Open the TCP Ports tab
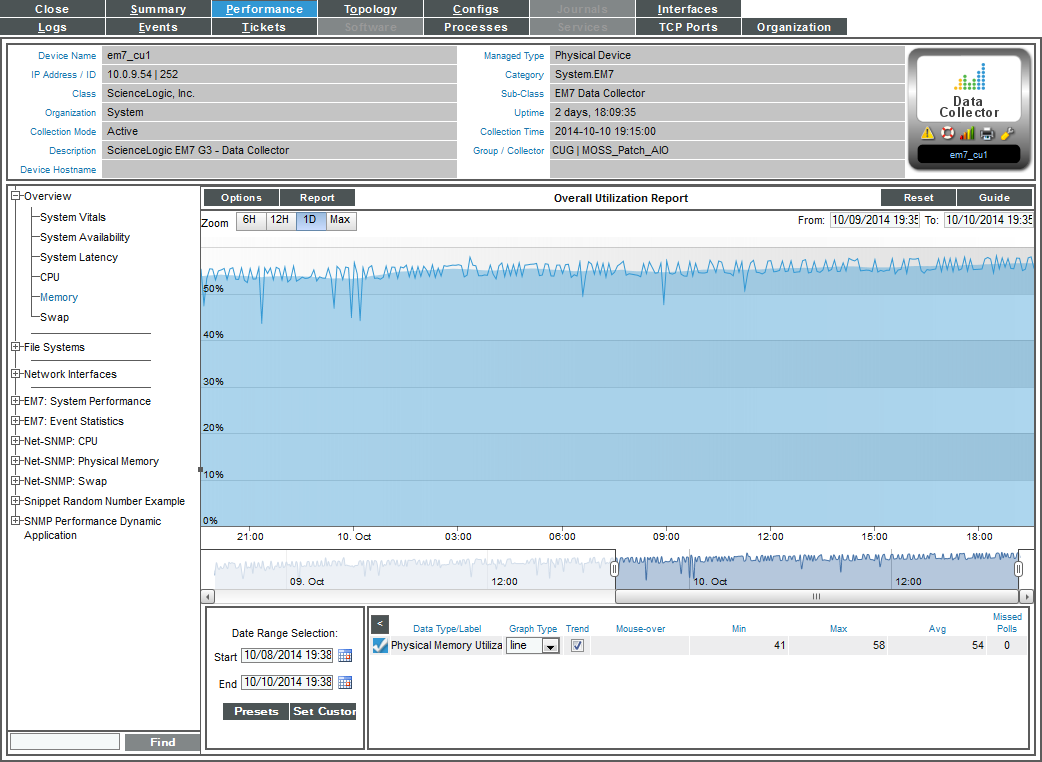Viewport: 1042px width, 762px height. tap(688, 27)
